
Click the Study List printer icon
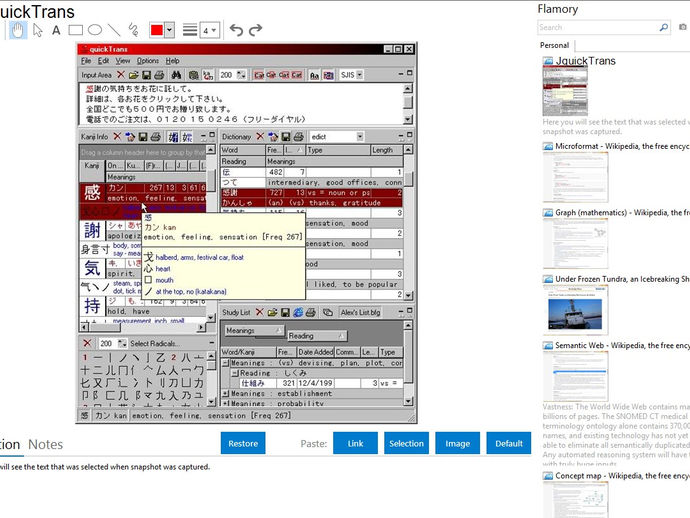click(311, 312)
